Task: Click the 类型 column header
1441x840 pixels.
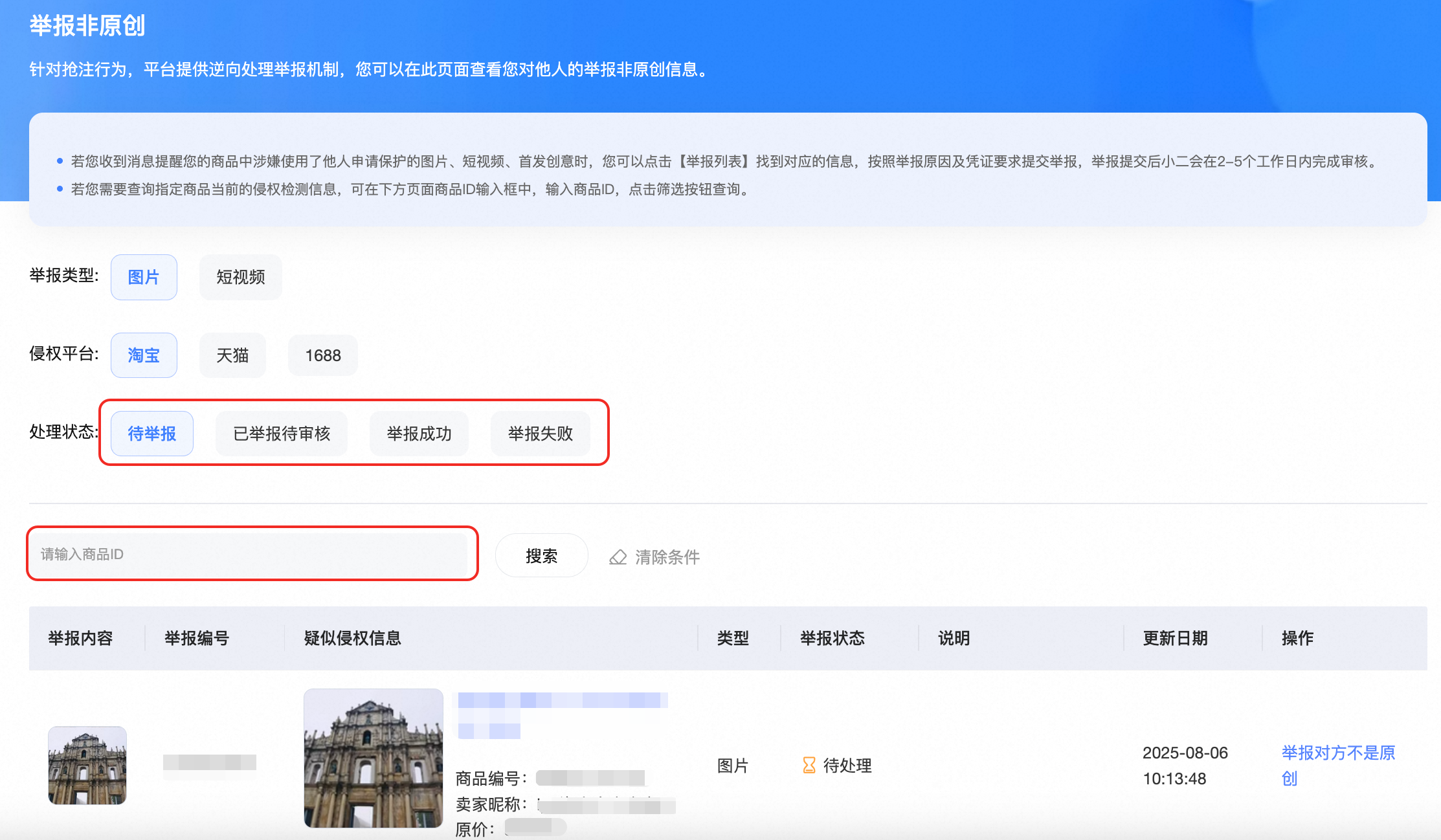Action: [733, 638]
